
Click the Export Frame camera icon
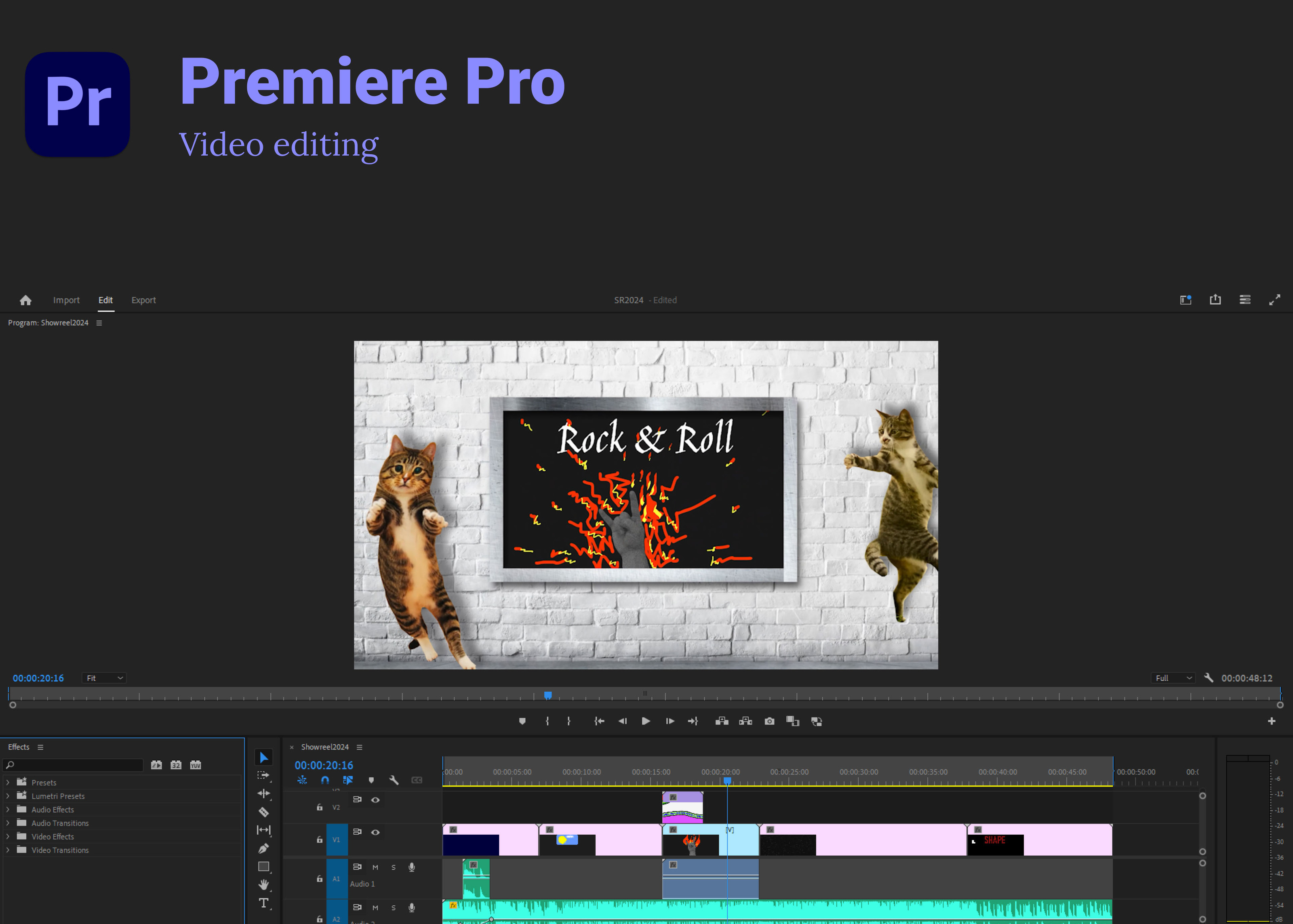(x=769, y=721)
